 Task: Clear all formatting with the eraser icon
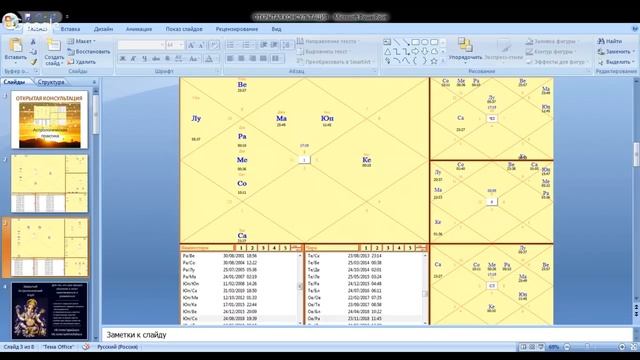[214, 45]
